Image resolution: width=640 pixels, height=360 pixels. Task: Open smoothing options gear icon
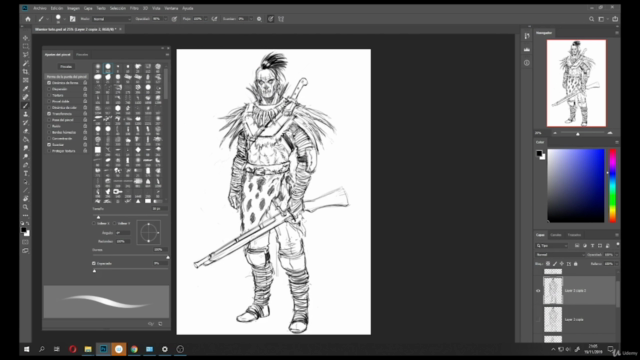tap(259, 19)
